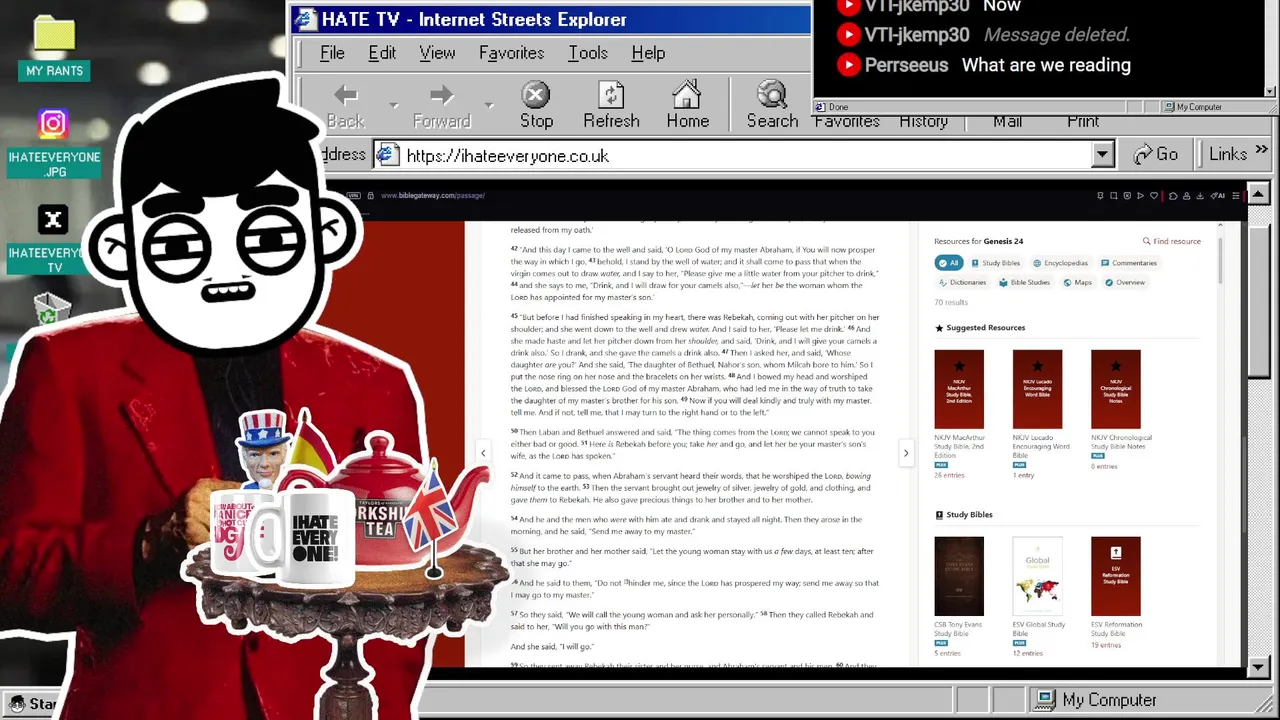Click the next chapter arrow right of passage

pos(906,453)
